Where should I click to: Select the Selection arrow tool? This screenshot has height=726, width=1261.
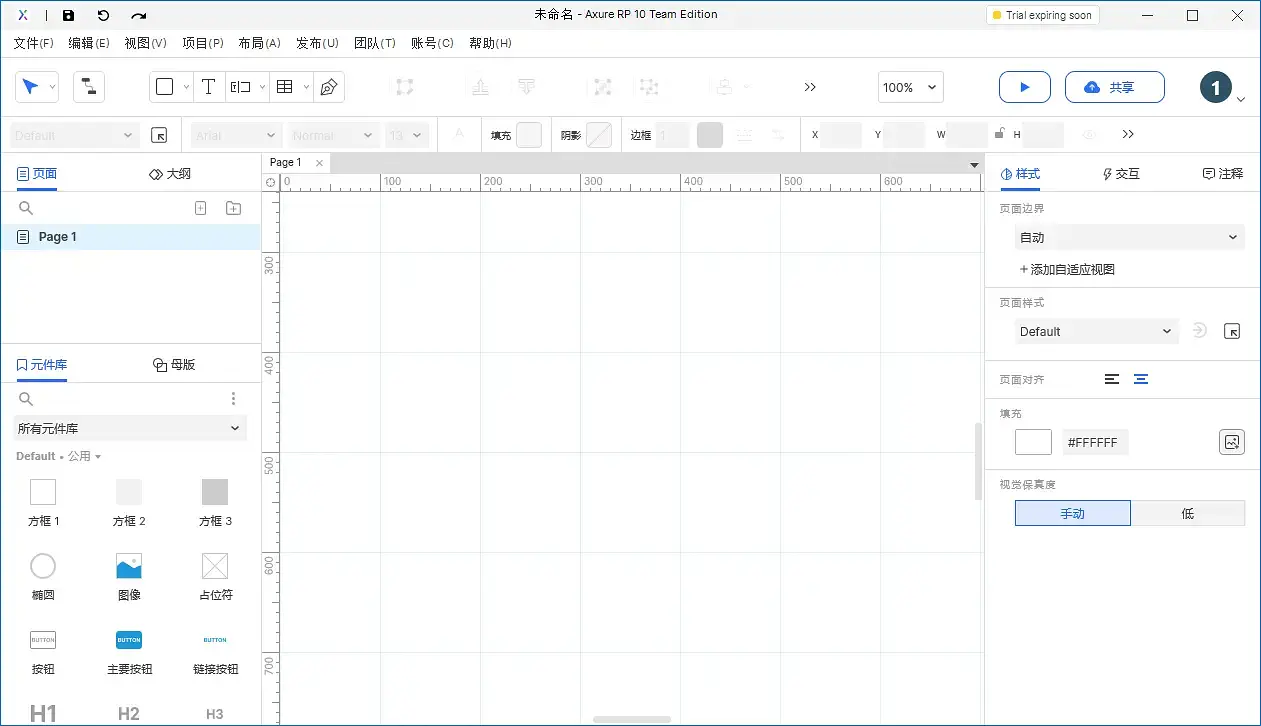click(x=30, y=87)
